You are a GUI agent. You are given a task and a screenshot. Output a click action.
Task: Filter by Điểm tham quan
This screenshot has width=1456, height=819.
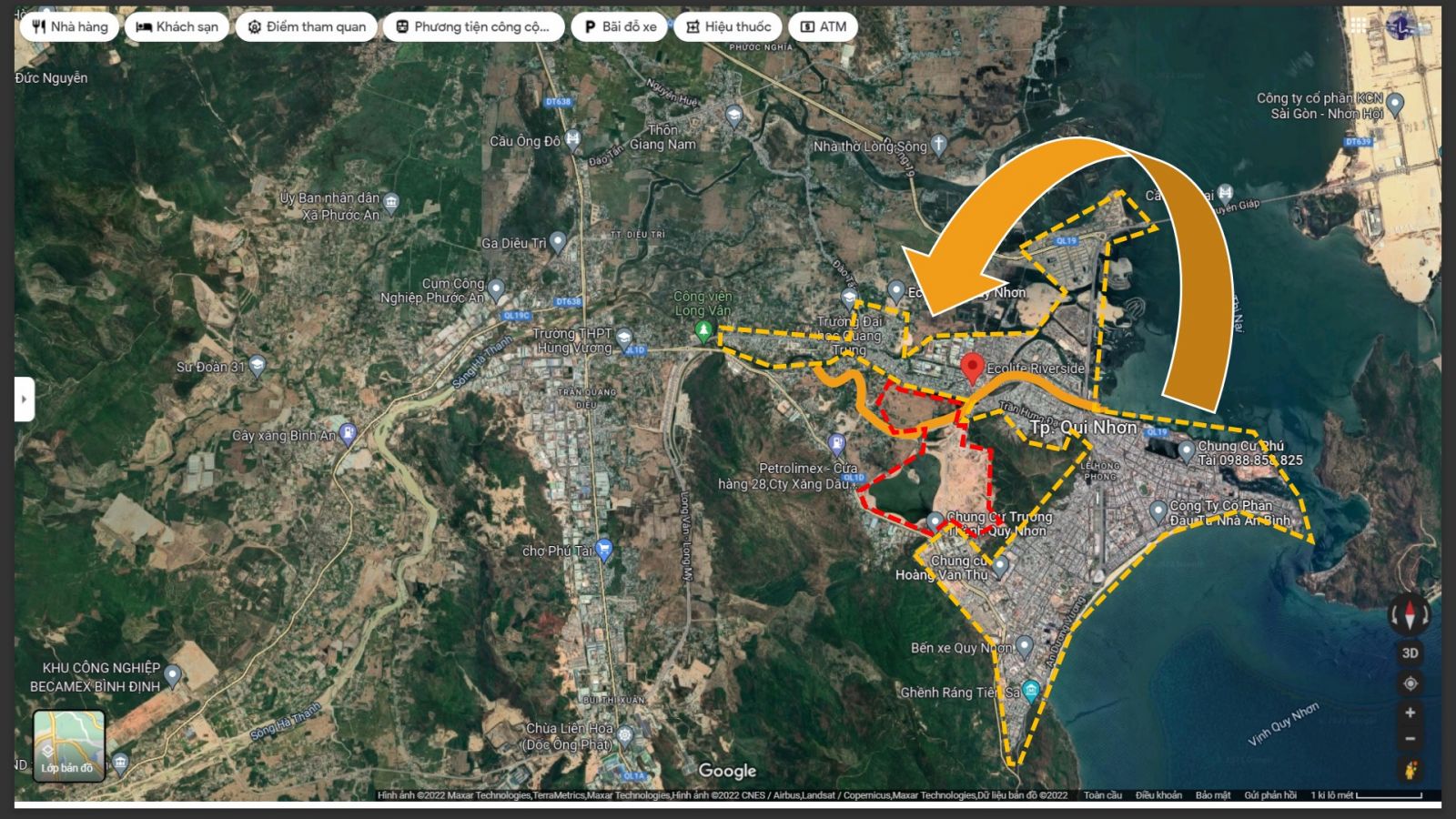[x=307, y=26]
